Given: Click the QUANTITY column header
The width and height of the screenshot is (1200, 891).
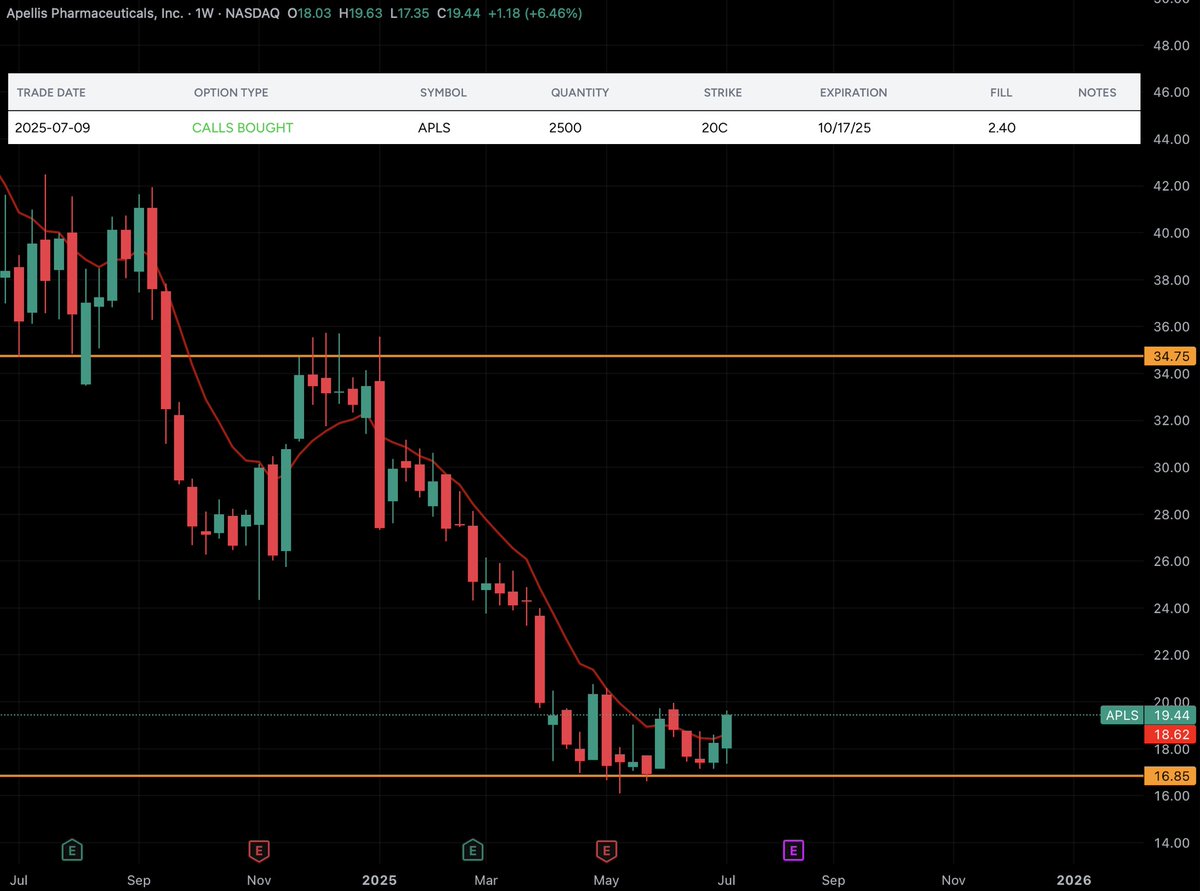Looking at the screenshot, I should pos(580,92).
